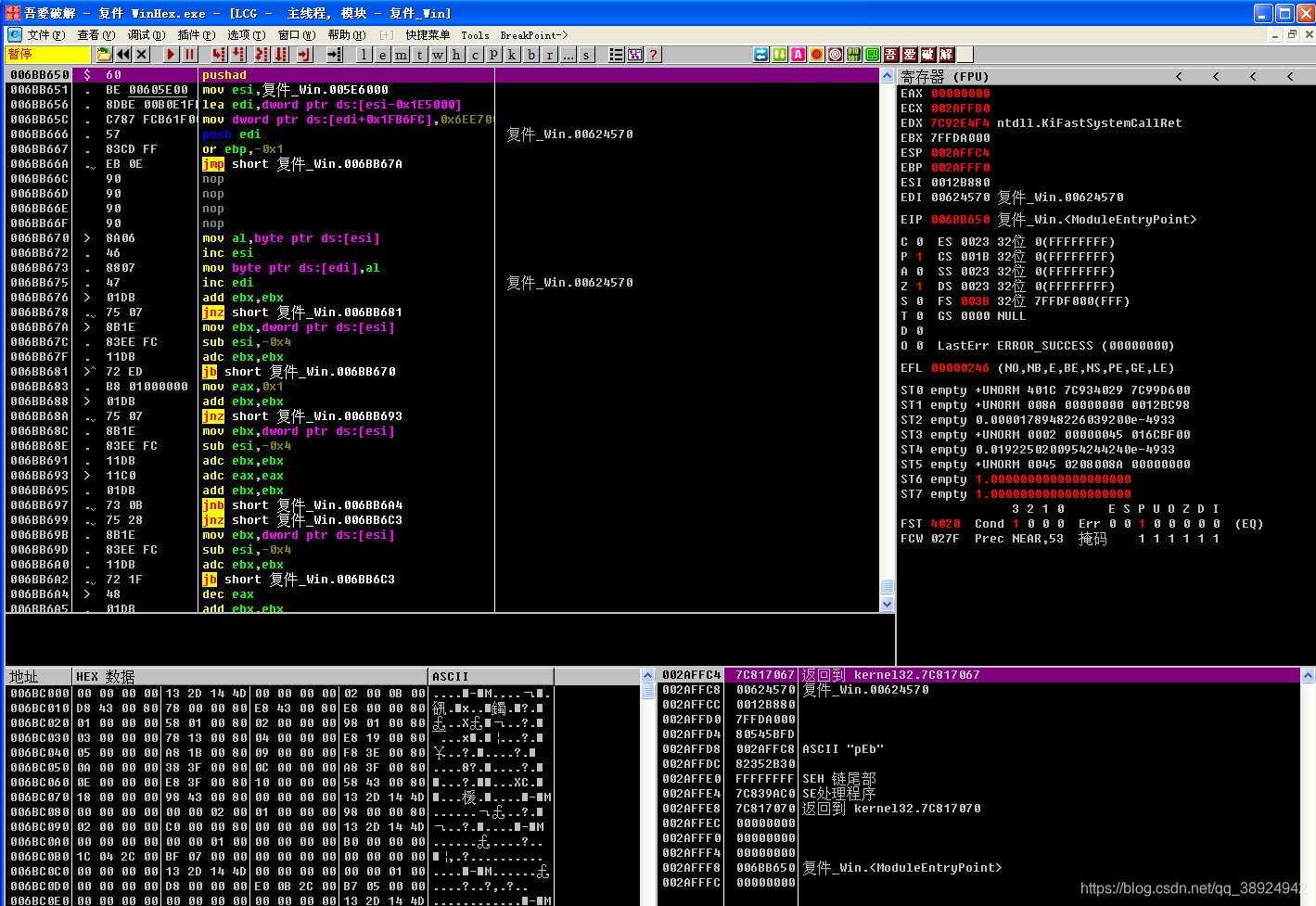Close the debugged program with the X icon
The image size is (1316, 906).
(142, 55)
